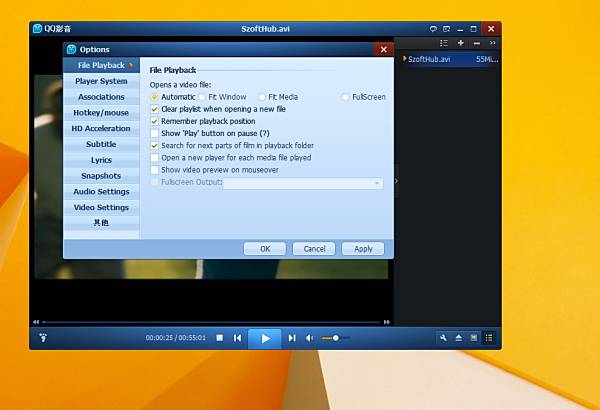The image size is (600, 410).
Task: Click the Apply button
Action: coord(363,249)
